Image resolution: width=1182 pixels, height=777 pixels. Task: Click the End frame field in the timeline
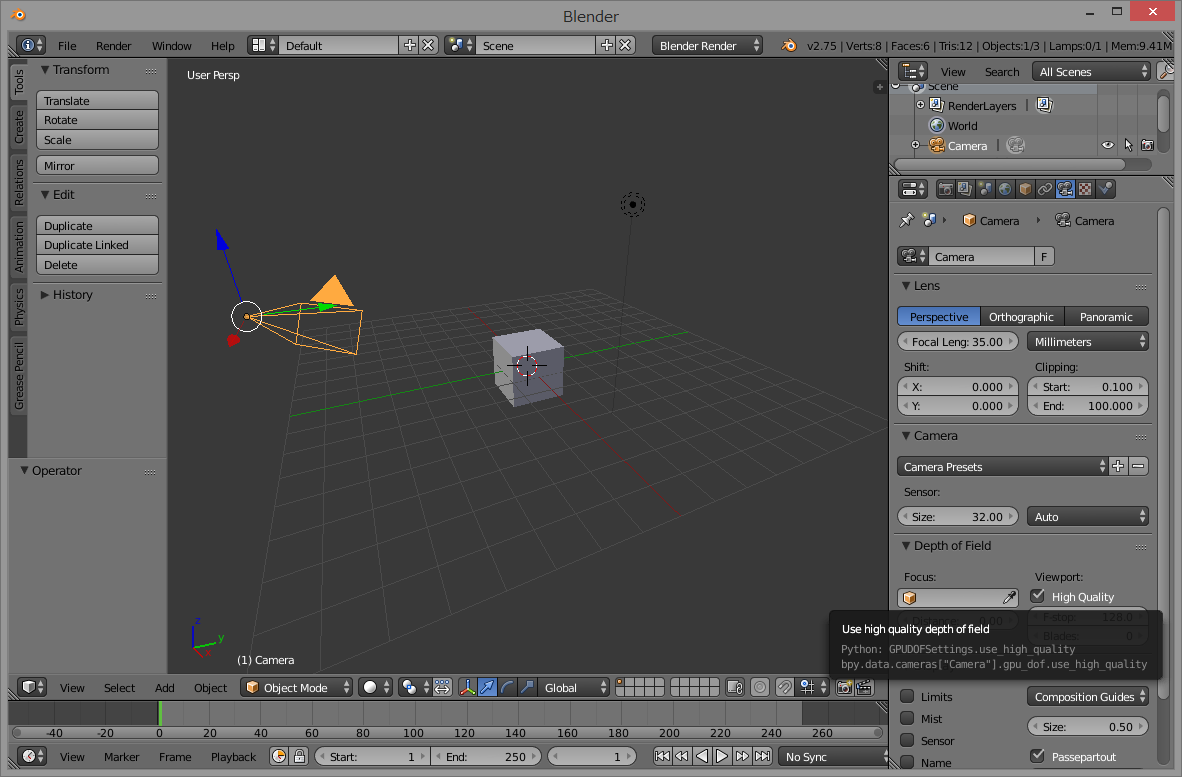coord(487,756)
